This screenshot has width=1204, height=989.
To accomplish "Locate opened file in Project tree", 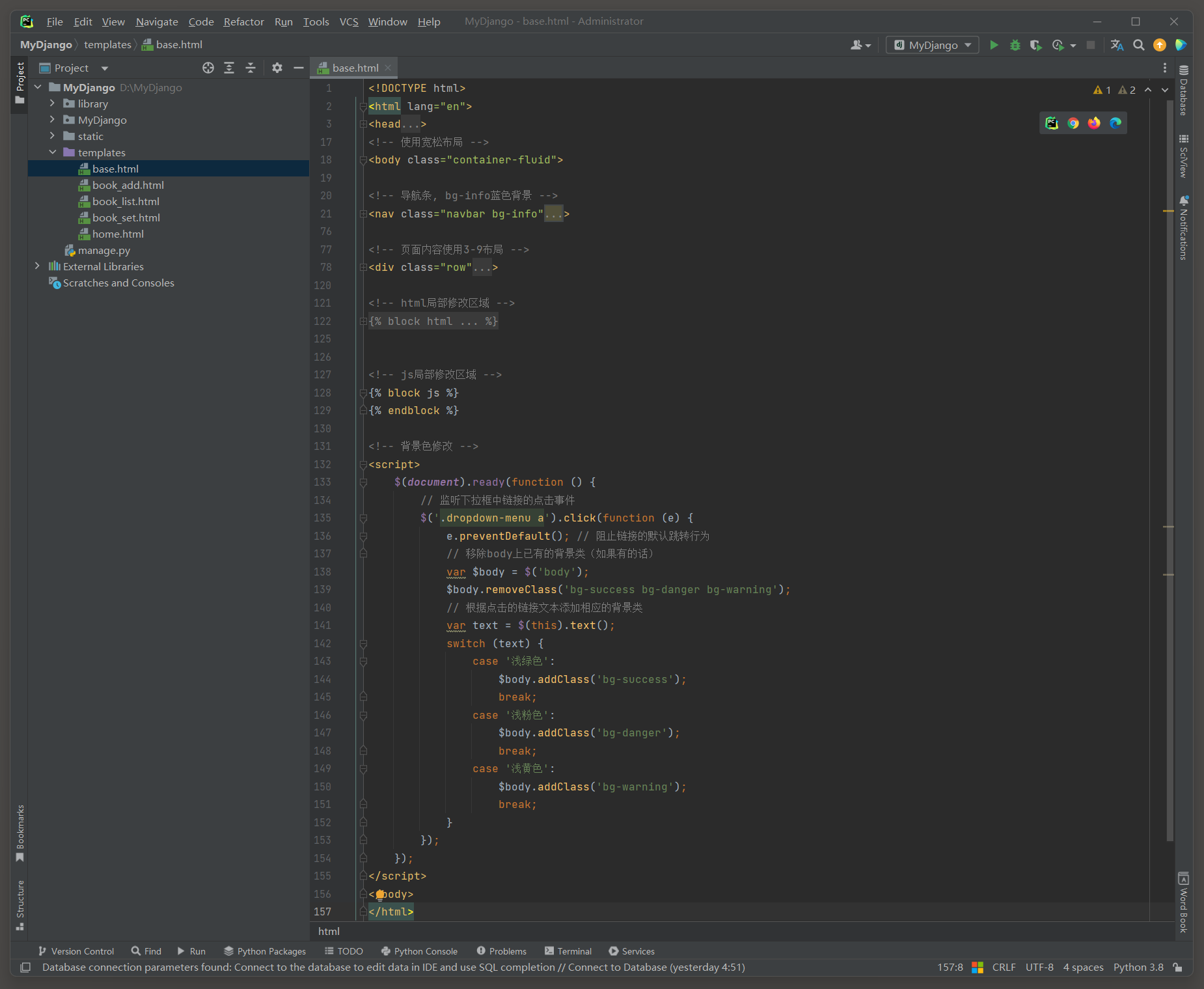I will pyautogui.click(x=208, y=68).
